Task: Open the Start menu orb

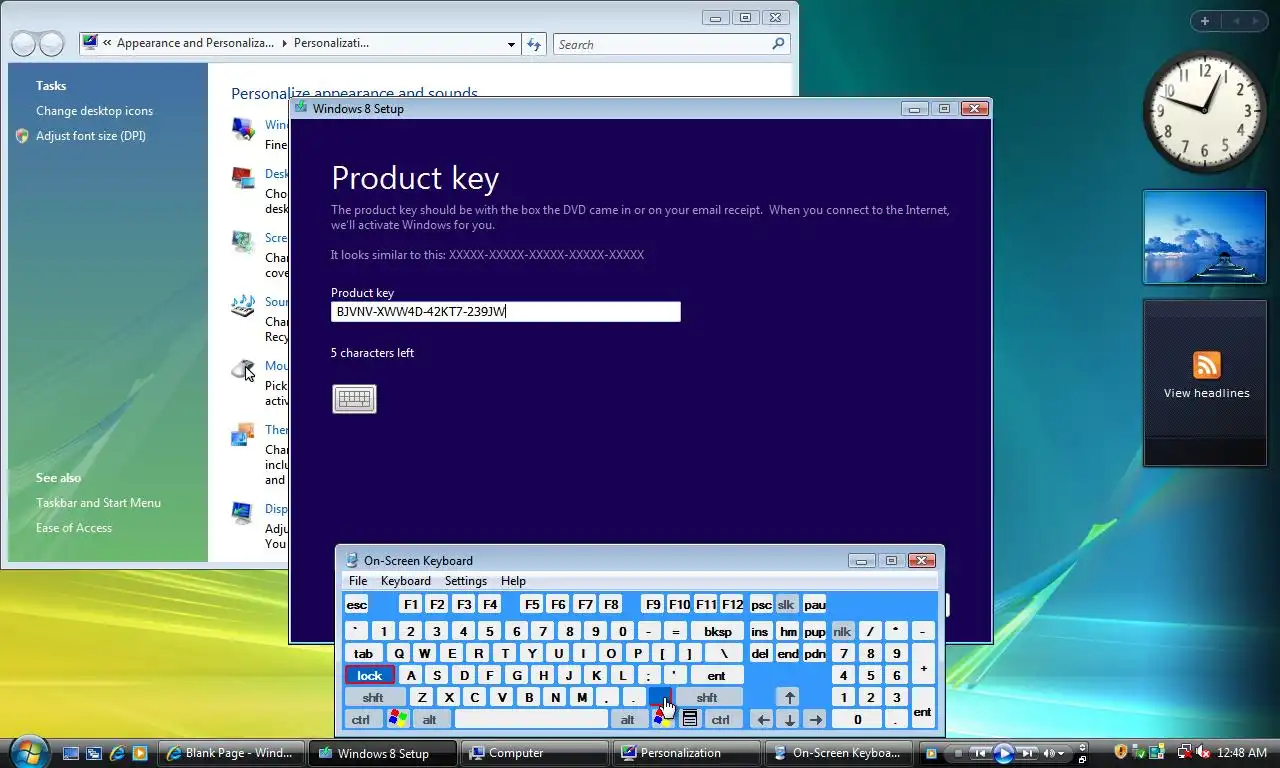Action: click(28, 751)
